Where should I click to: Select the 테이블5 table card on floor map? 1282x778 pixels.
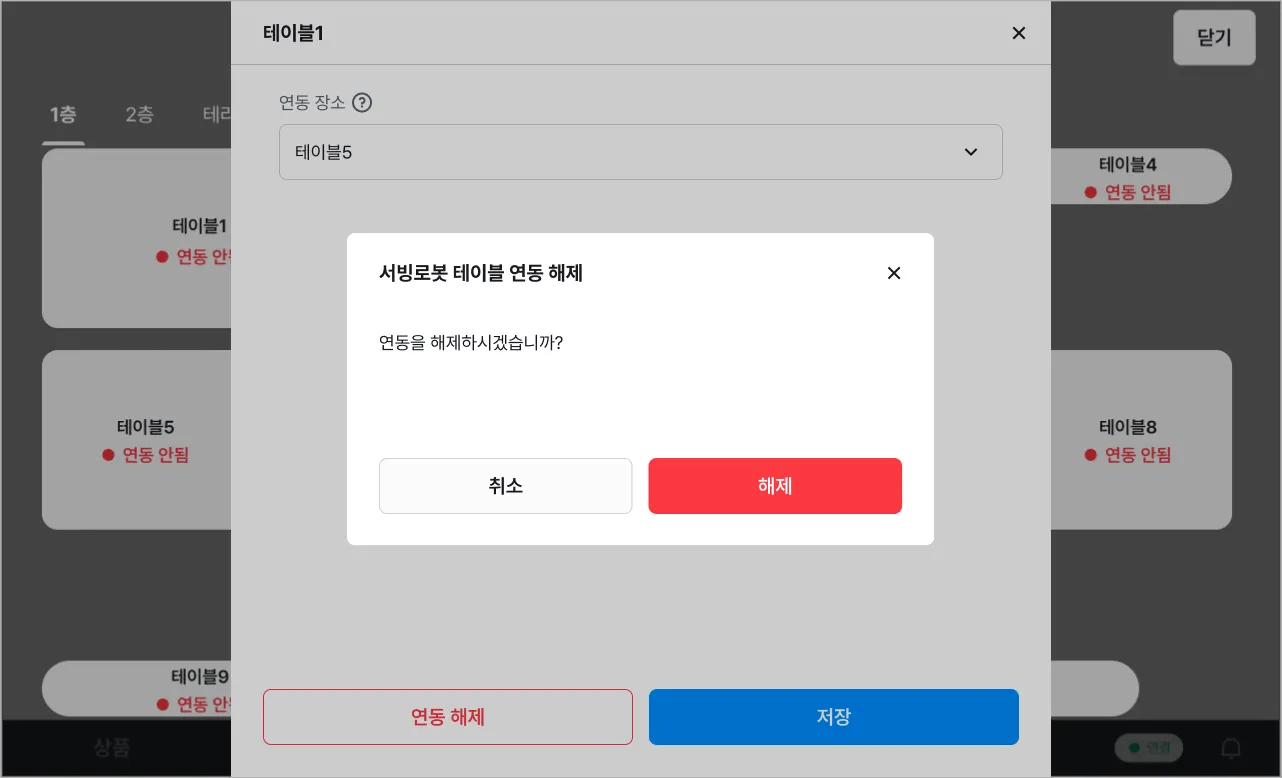137,440
